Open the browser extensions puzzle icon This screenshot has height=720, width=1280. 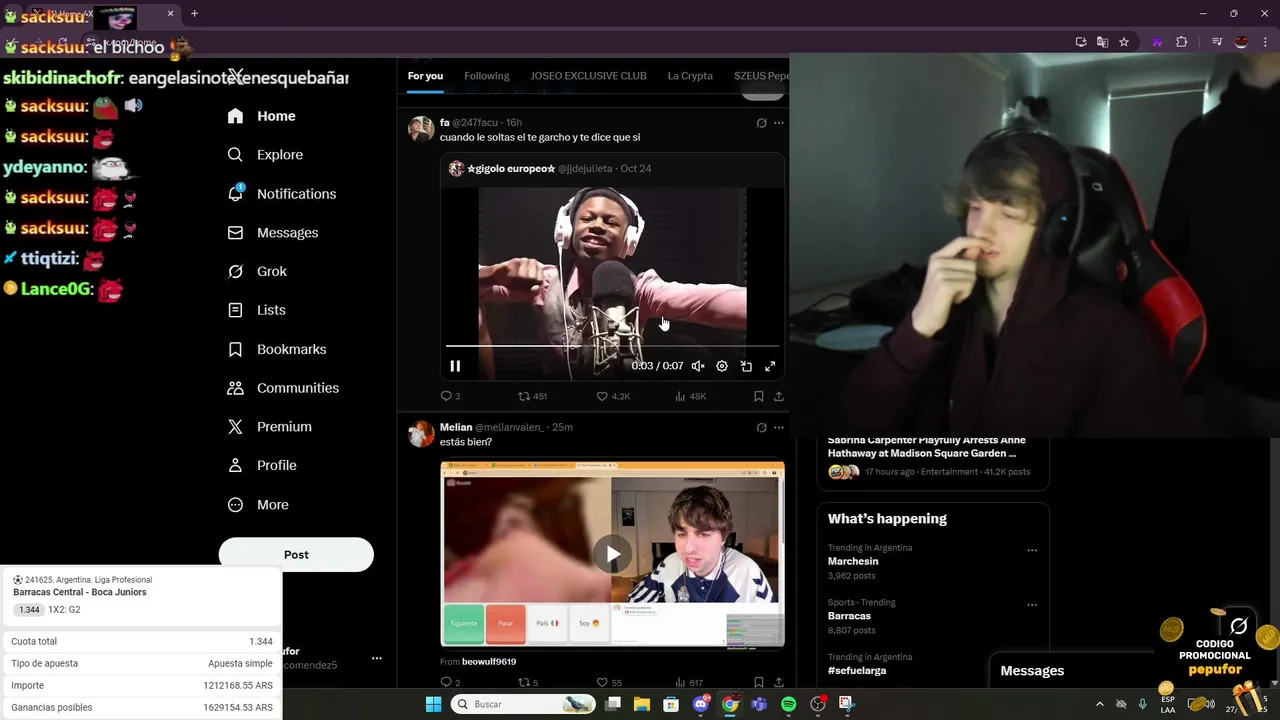click(1181, 42)
